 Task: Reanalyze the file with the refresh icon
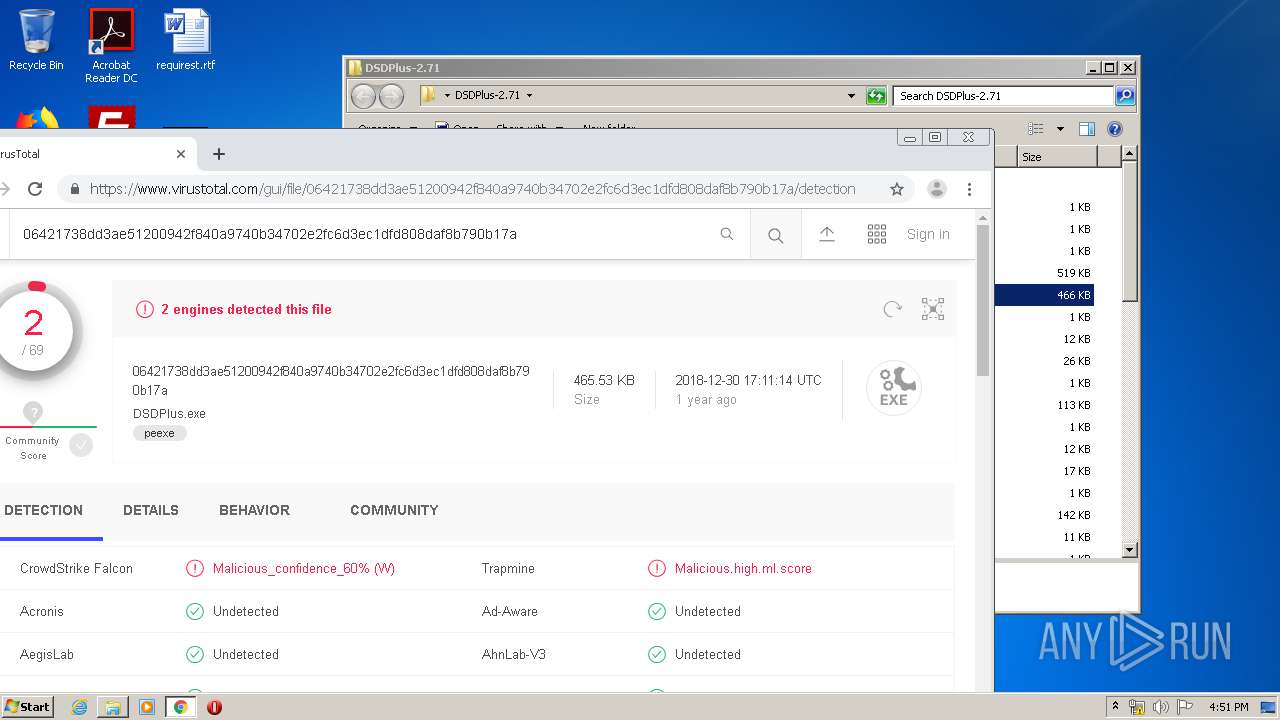893,309
